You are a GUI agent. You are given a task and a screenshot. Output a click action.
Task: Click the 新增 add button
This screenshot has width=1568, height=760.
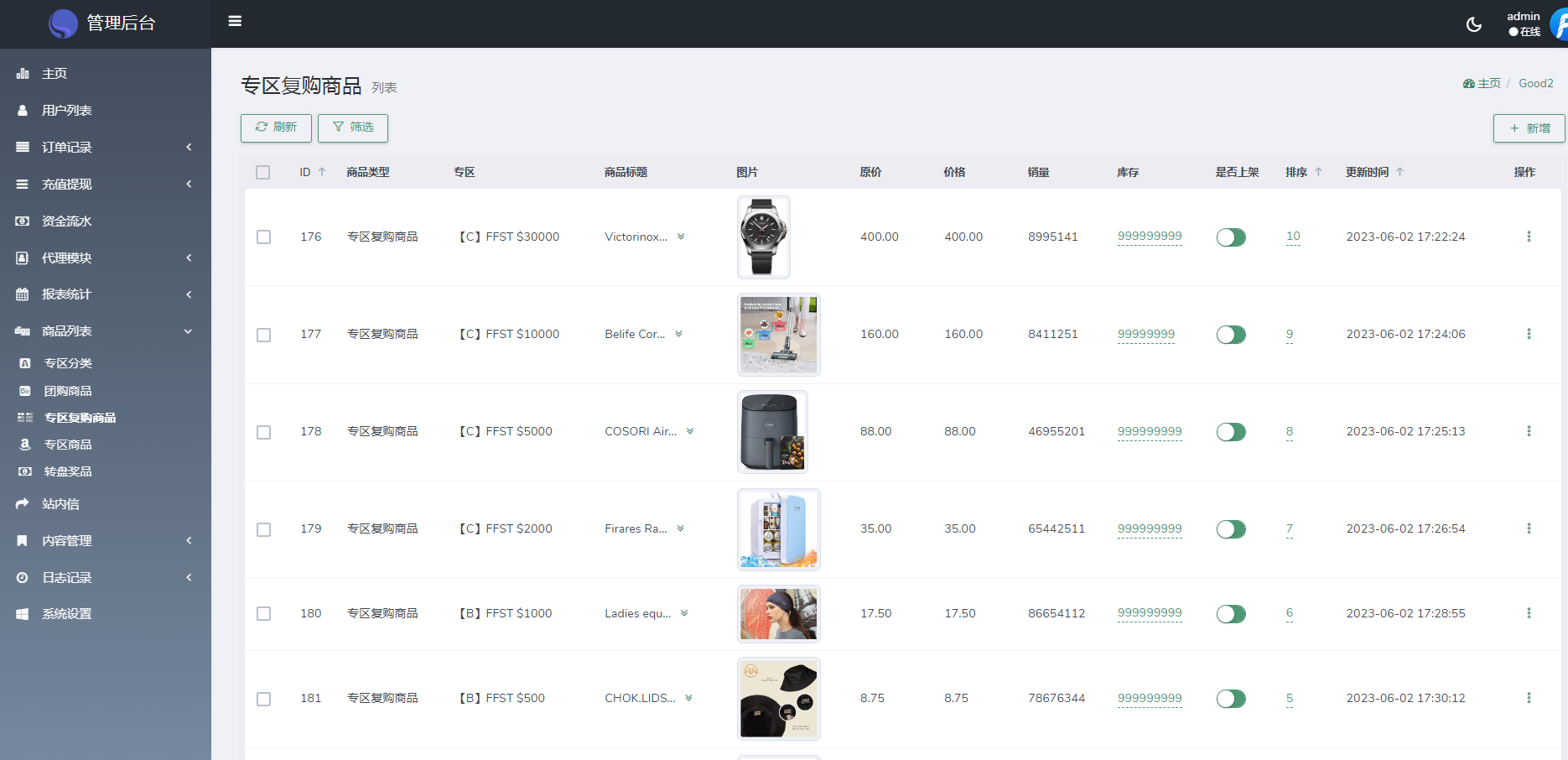(1529, 128)
